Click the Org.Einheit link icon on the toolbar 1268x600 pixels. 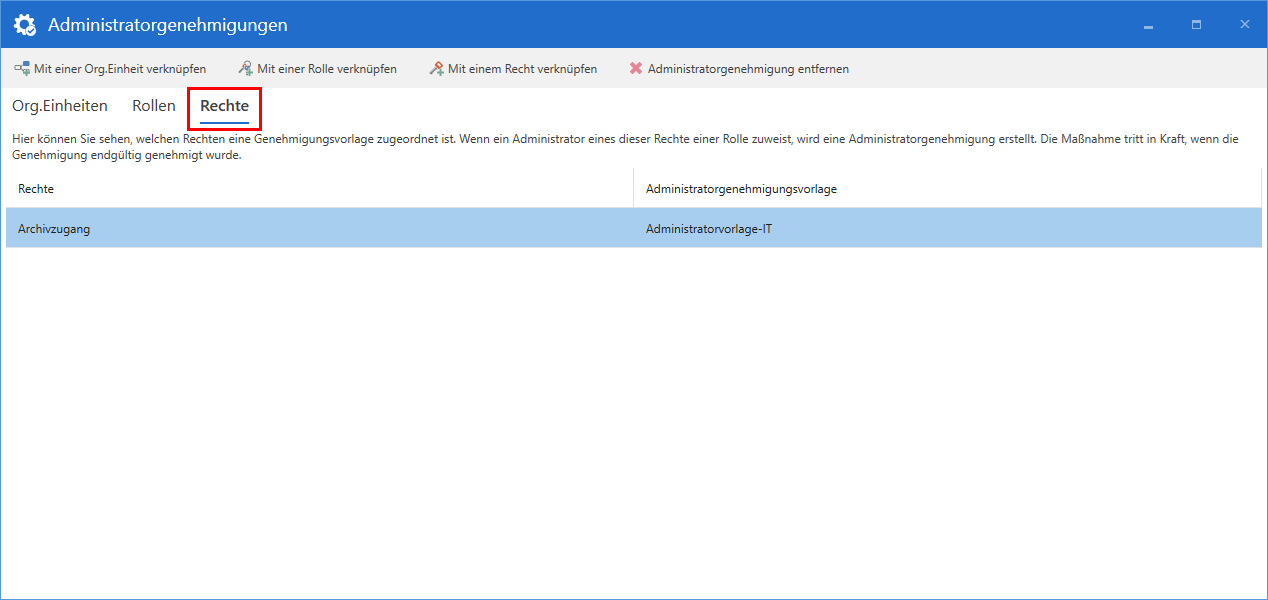coord(21,68)
